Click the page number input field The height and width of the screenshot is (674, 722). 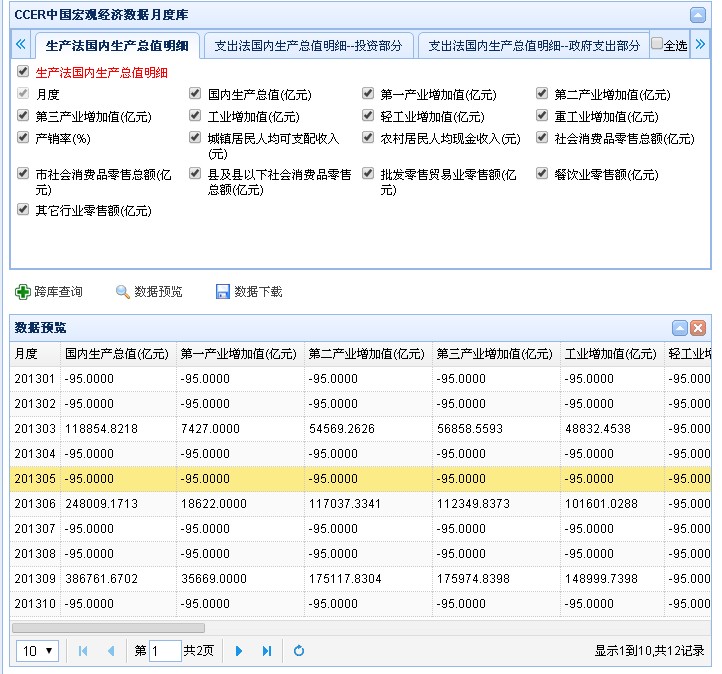[x=165, y=651]
